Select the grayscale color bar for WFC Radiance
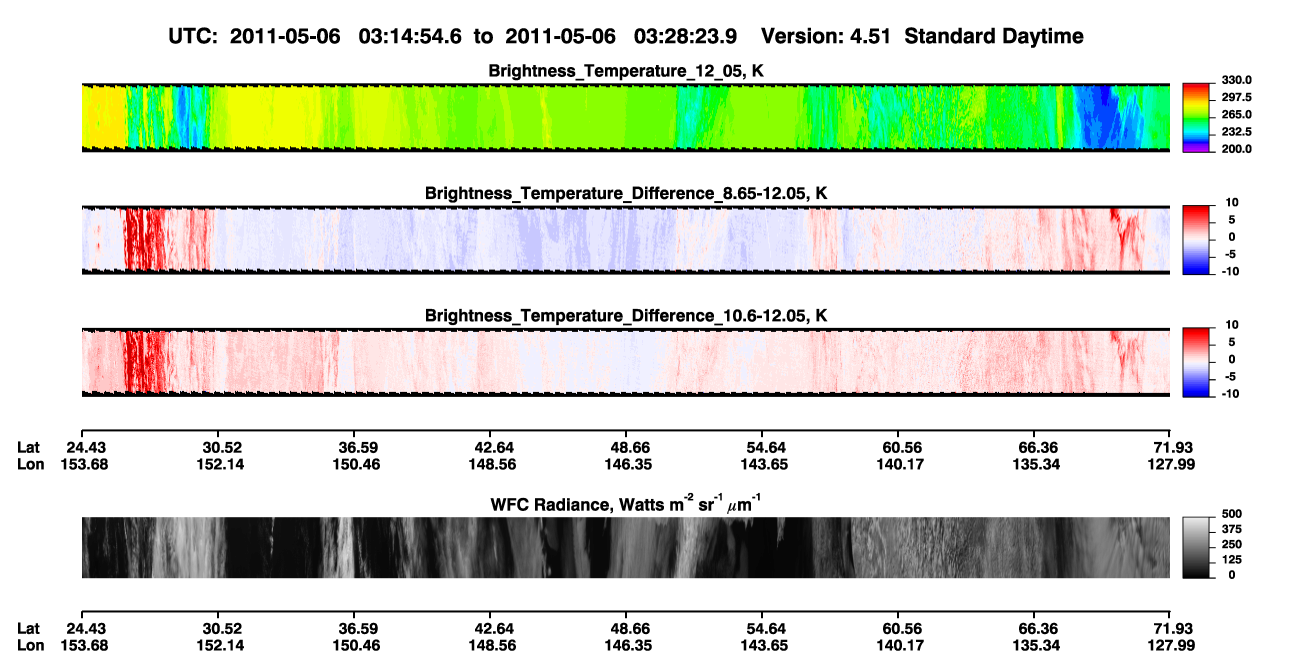 point(1197,548)
